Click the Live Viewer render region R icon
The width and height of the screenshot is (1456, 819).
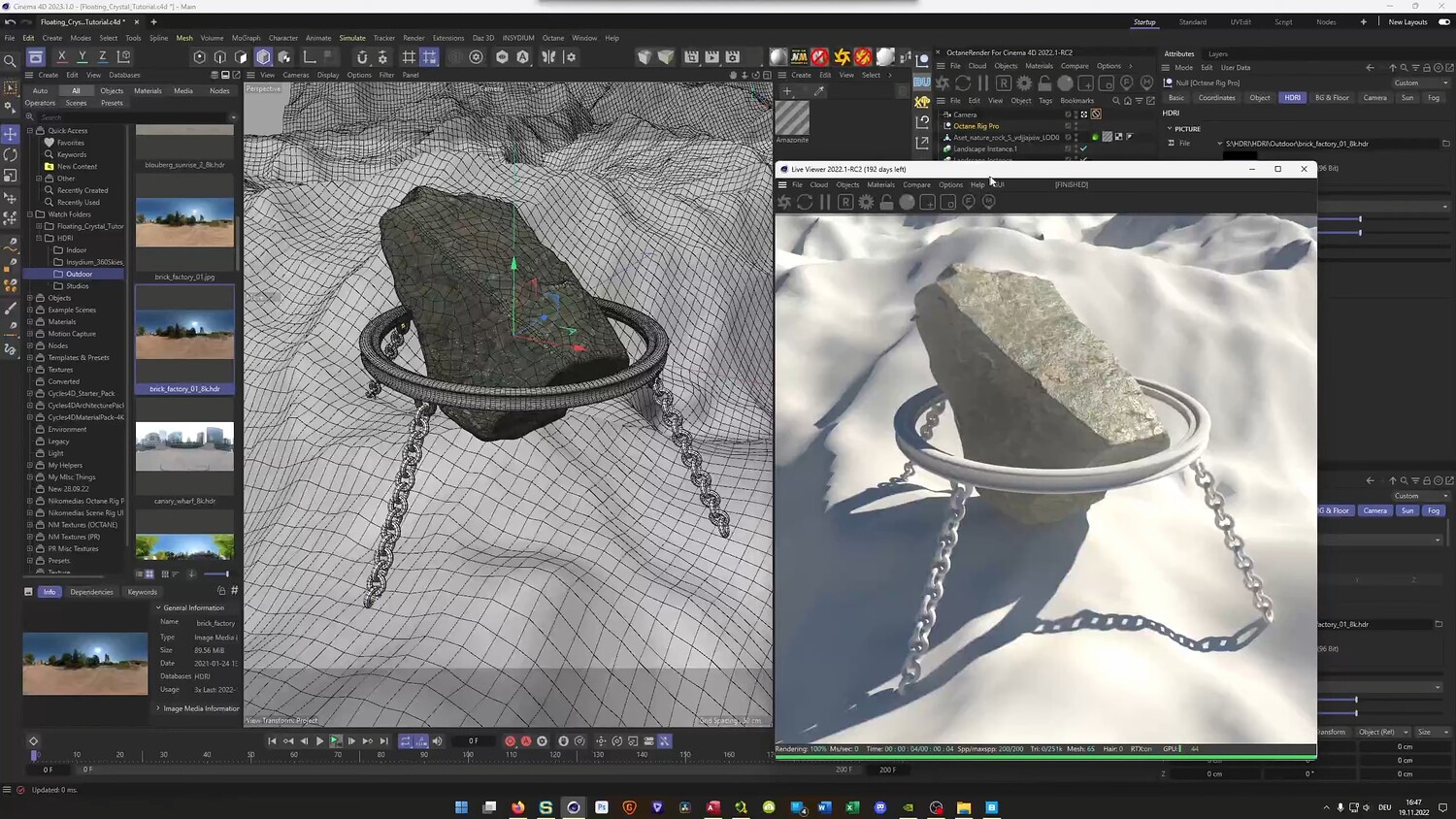(x=845, y=202)
